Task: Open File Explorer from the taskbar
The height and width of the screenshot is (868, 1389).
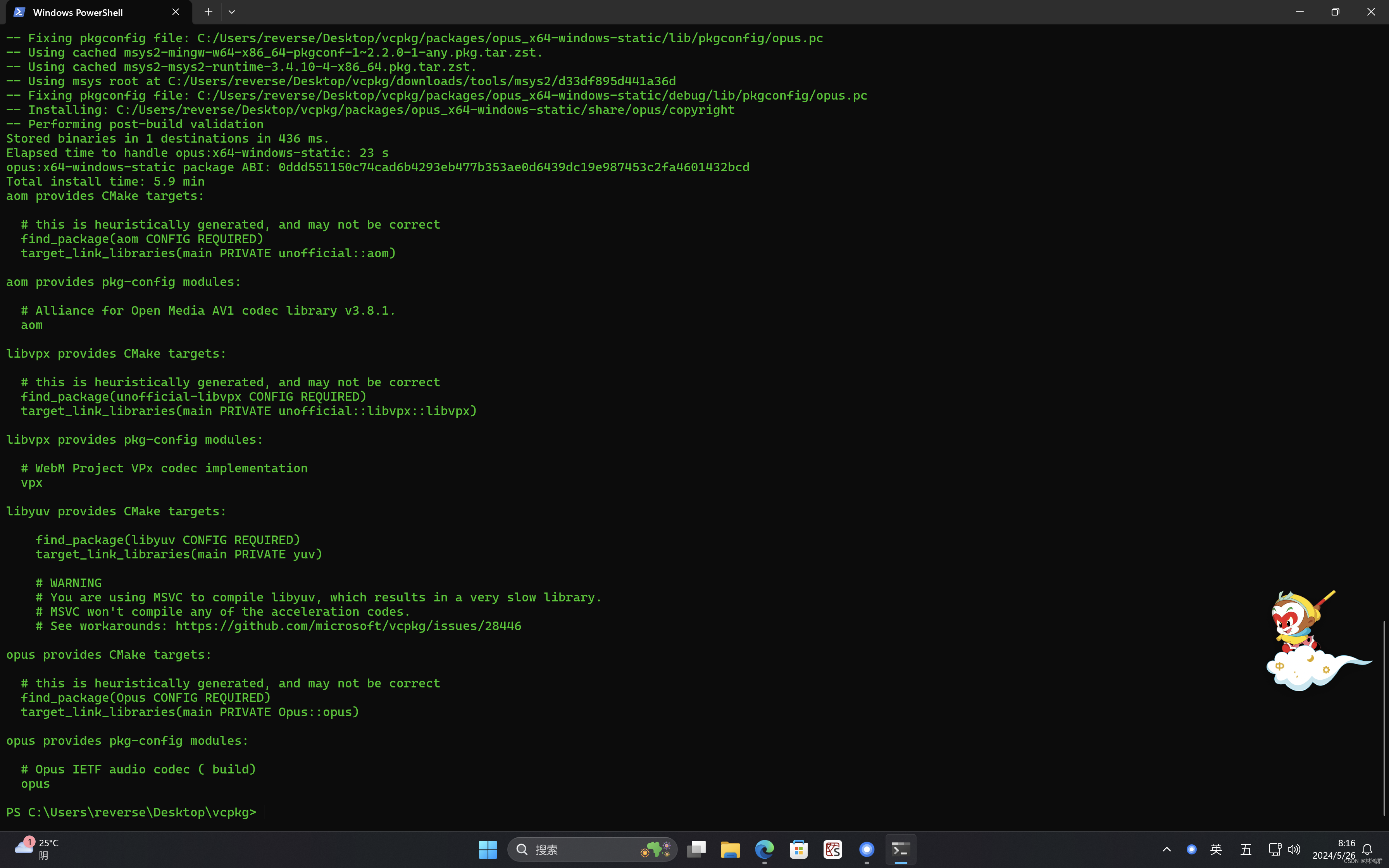Action: [730, 850]
